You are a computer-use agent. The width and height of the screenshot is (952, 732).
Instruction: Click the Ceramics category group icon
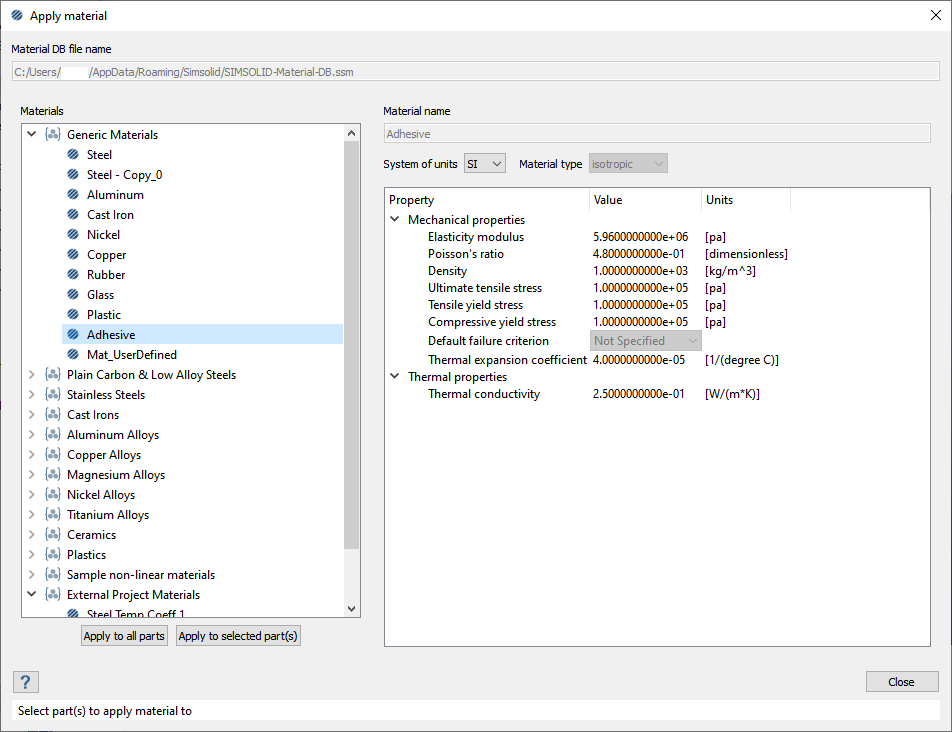point(53,535)
